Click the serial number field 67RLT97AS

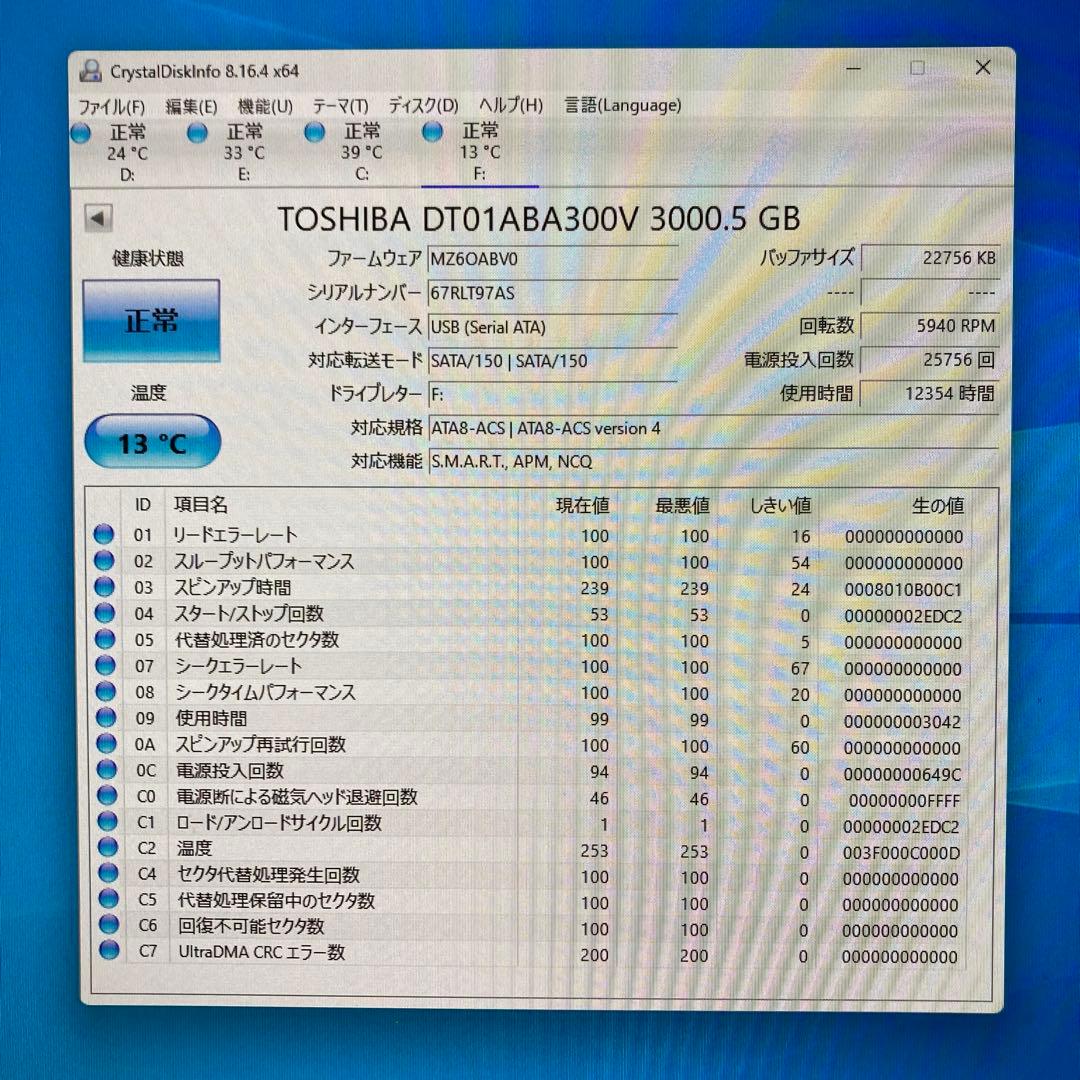(552, 293)
